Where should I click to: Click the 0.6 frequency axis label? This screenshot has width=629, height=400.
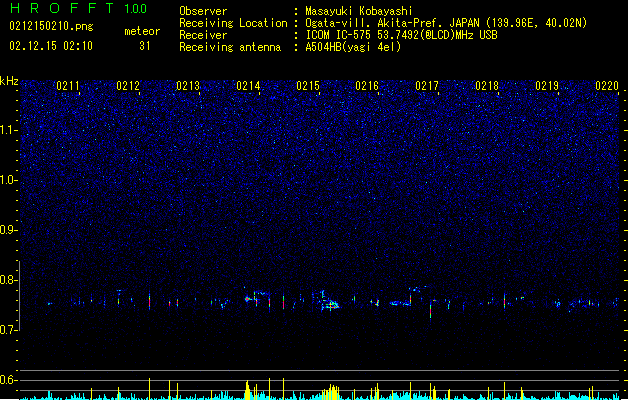click(8, 380)
